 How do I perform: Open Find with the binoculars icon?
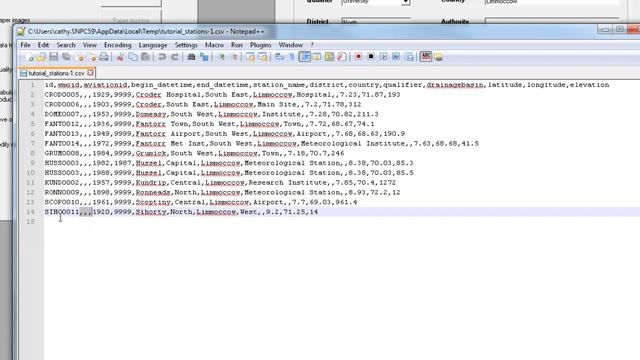[x=191, y=57]
